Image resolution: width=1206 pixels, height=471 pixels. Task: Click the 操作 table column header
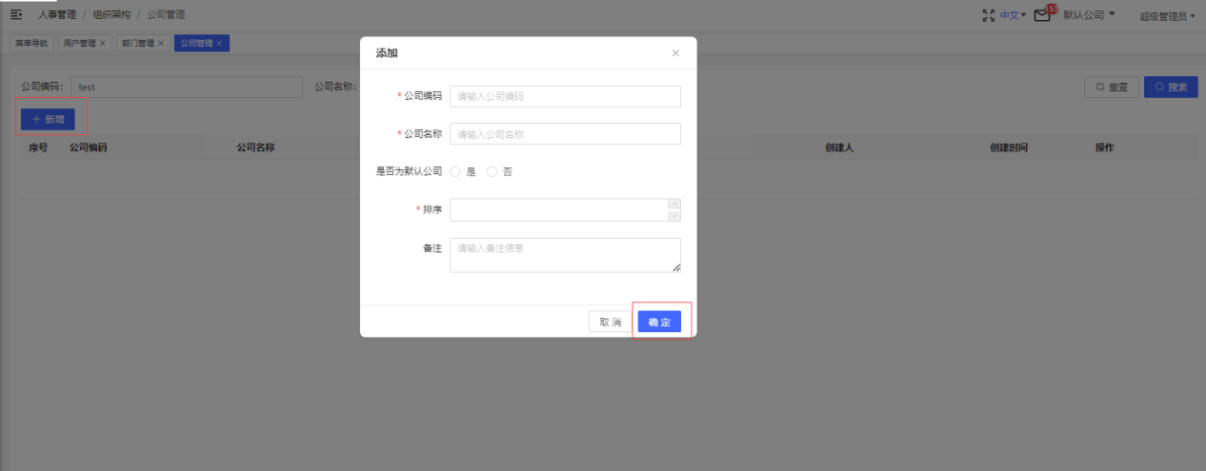(x=1104, y=147)
